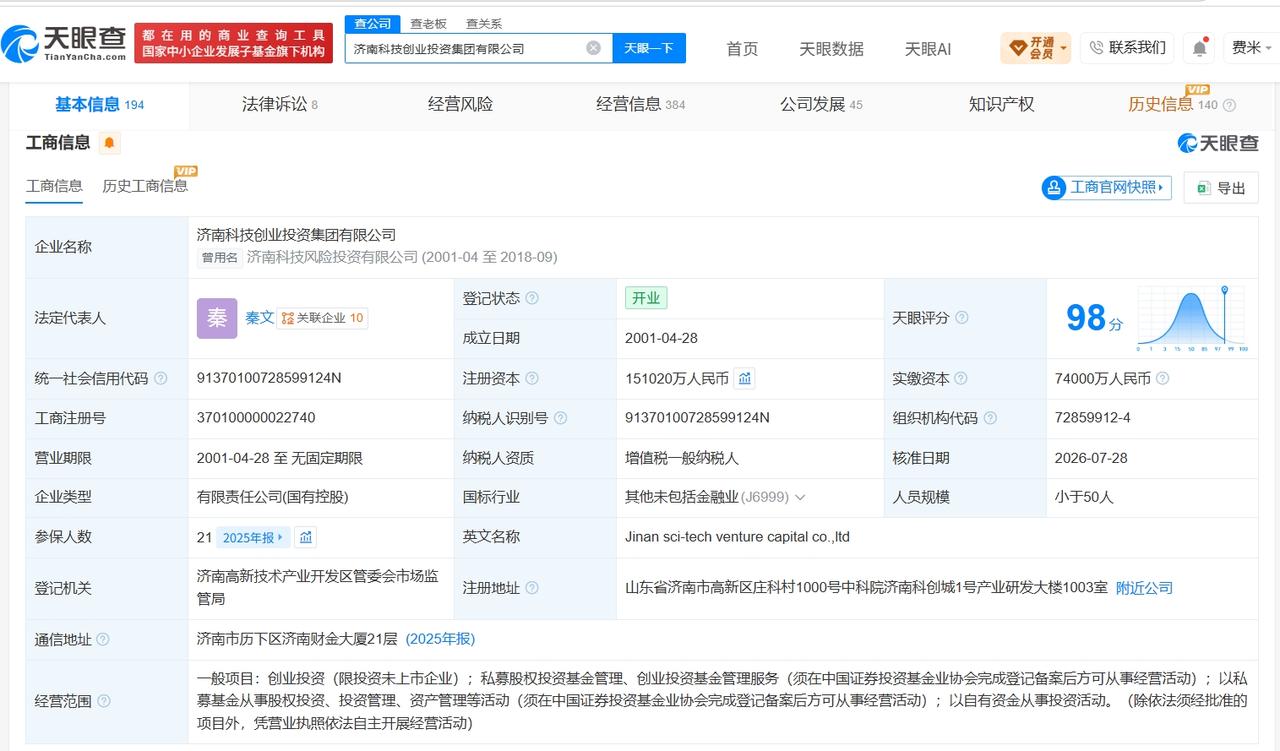Select 工商信息 sub-tab
The height and width of the screenshot is (751, 1280).
click(x=54, y=186)
